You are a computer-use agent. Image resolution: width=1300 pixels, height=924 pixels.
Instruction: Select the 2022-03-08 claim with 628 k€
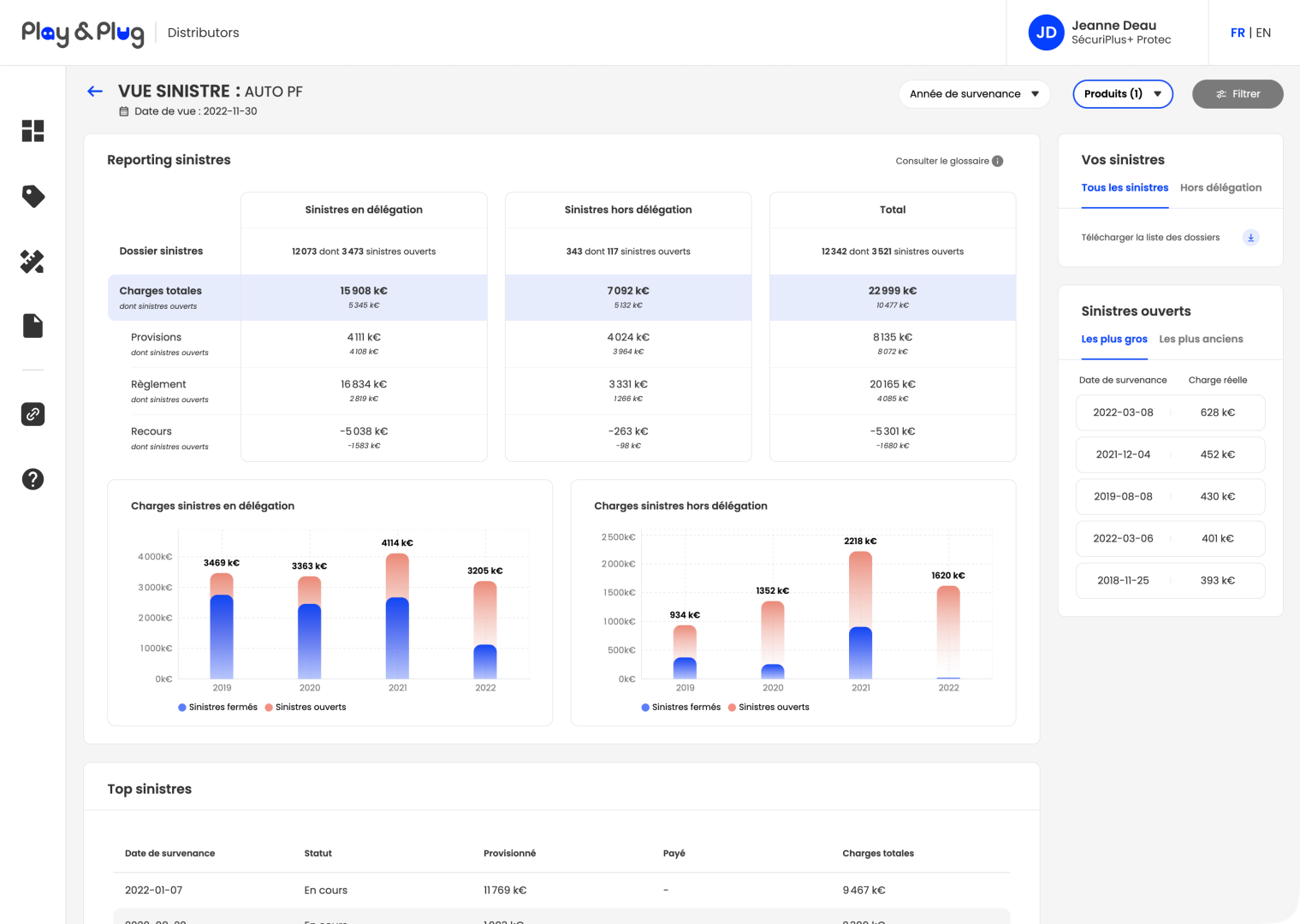(x=1169, y=412)
